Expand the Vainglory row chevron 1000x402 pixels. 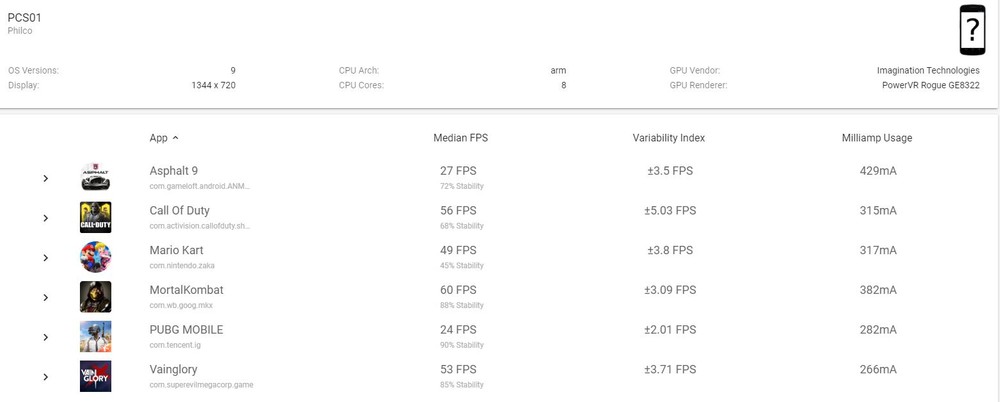(45, 377)
